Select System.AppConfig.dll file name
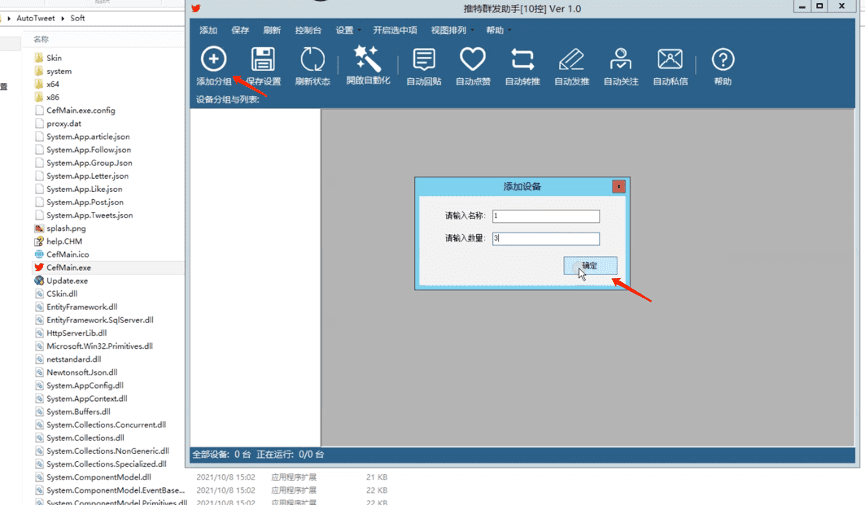 coord(85,386)
